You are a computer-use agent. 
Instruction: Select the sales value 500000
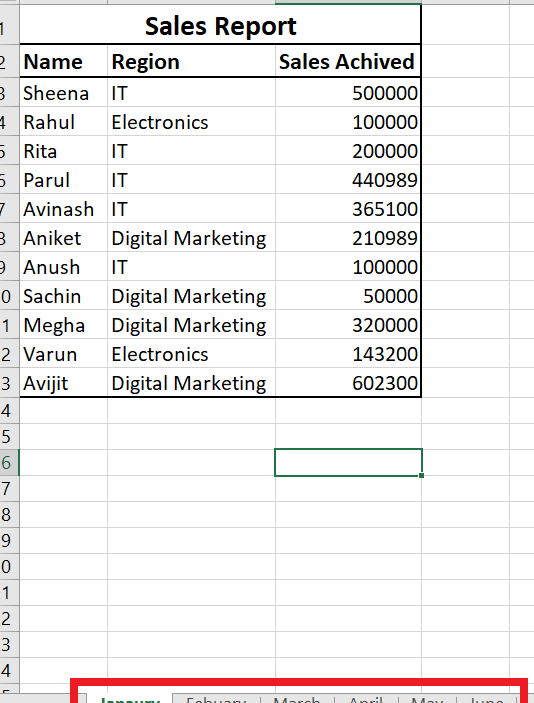point(348,93)
